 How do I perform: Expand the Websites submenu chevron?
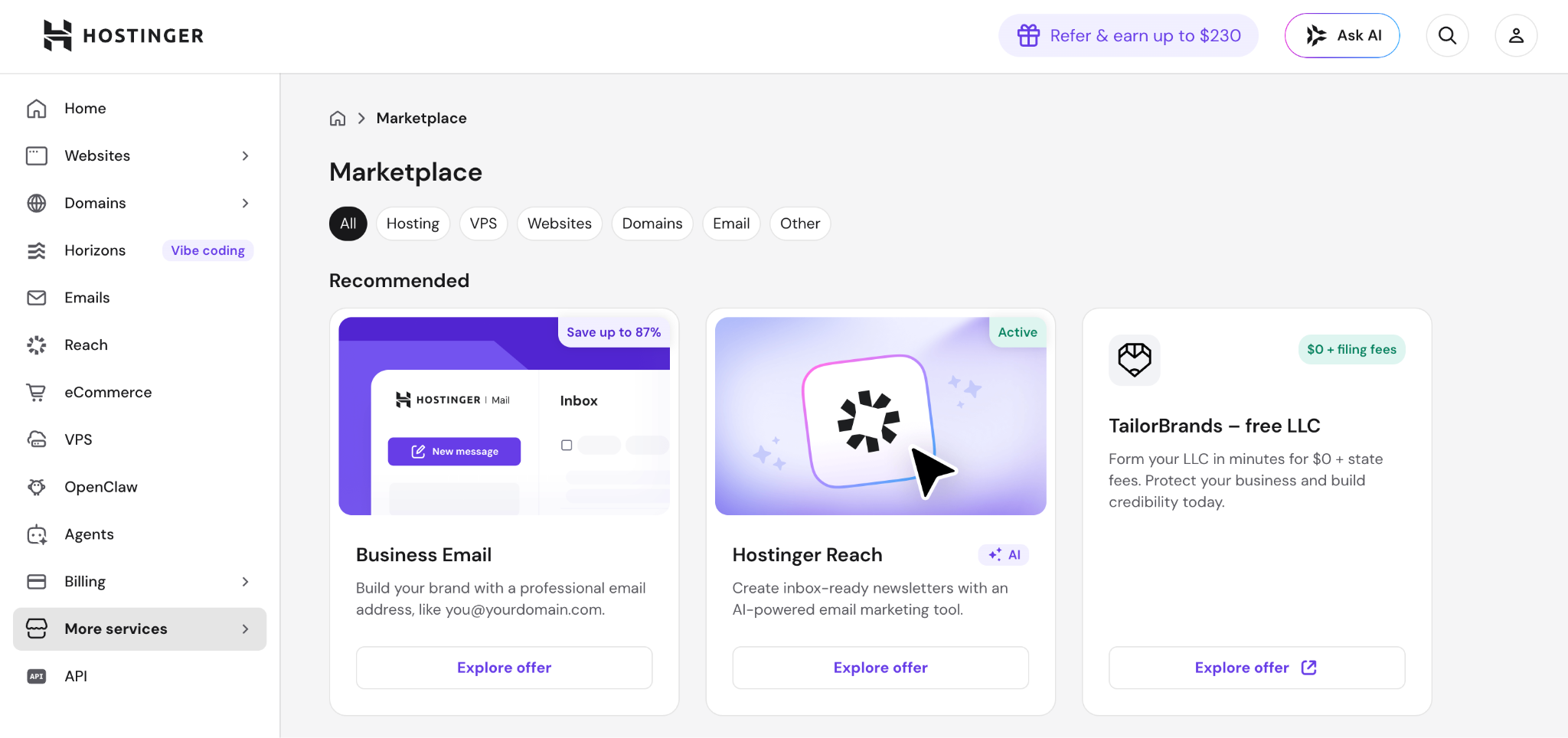245,156
